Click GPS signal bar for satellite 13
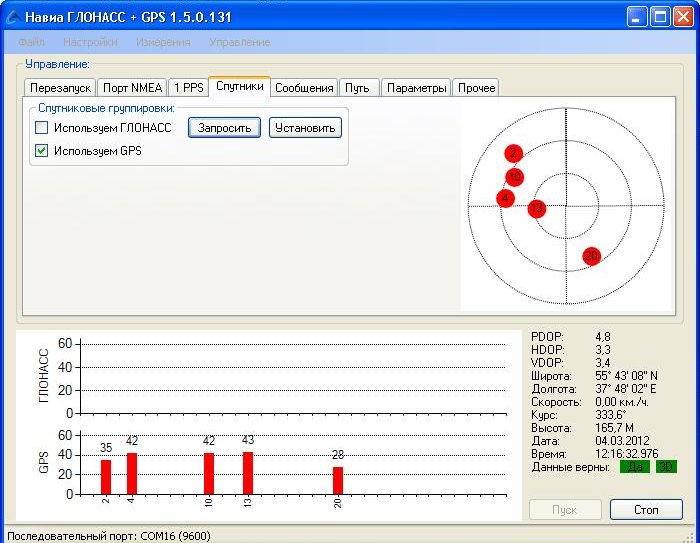Viewport: 700px width, 543px height. [248, 473]
